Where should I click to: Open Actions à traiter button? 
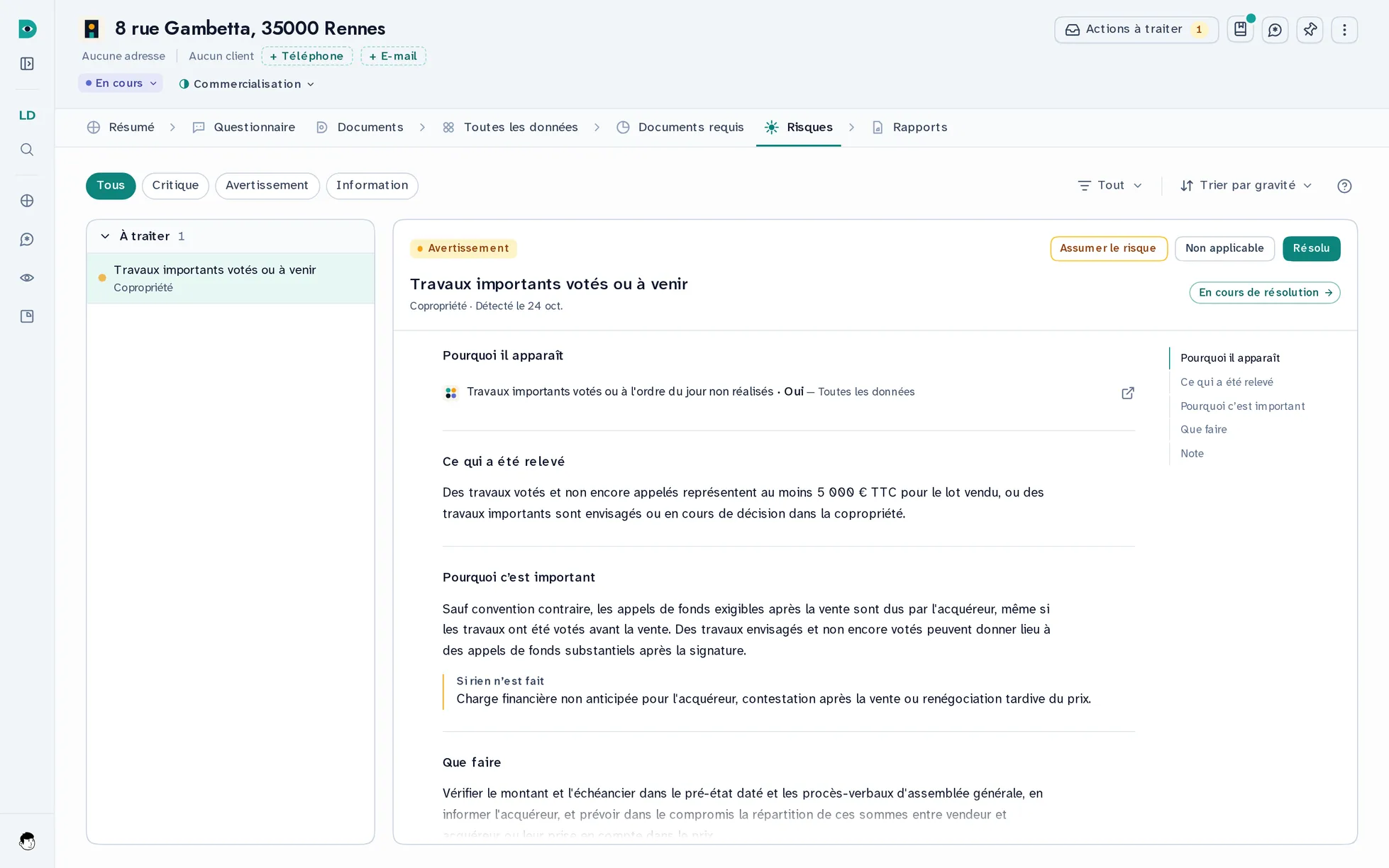(x=1136, y=30)
